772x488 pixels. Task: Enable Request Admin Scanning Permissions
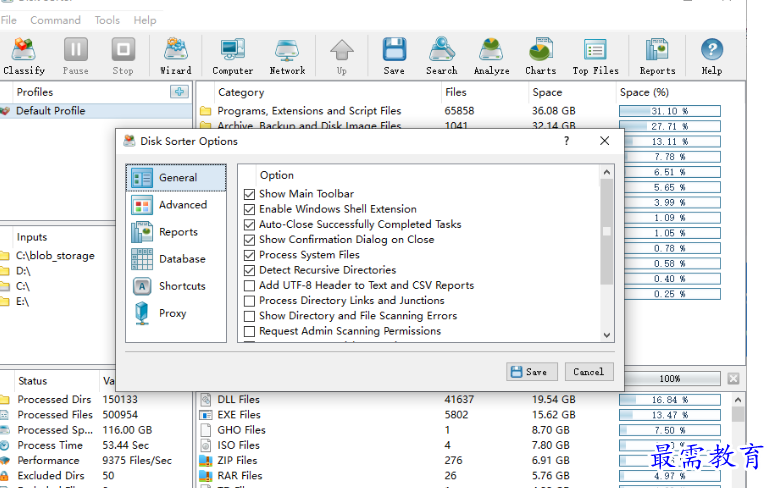point(250,331)
